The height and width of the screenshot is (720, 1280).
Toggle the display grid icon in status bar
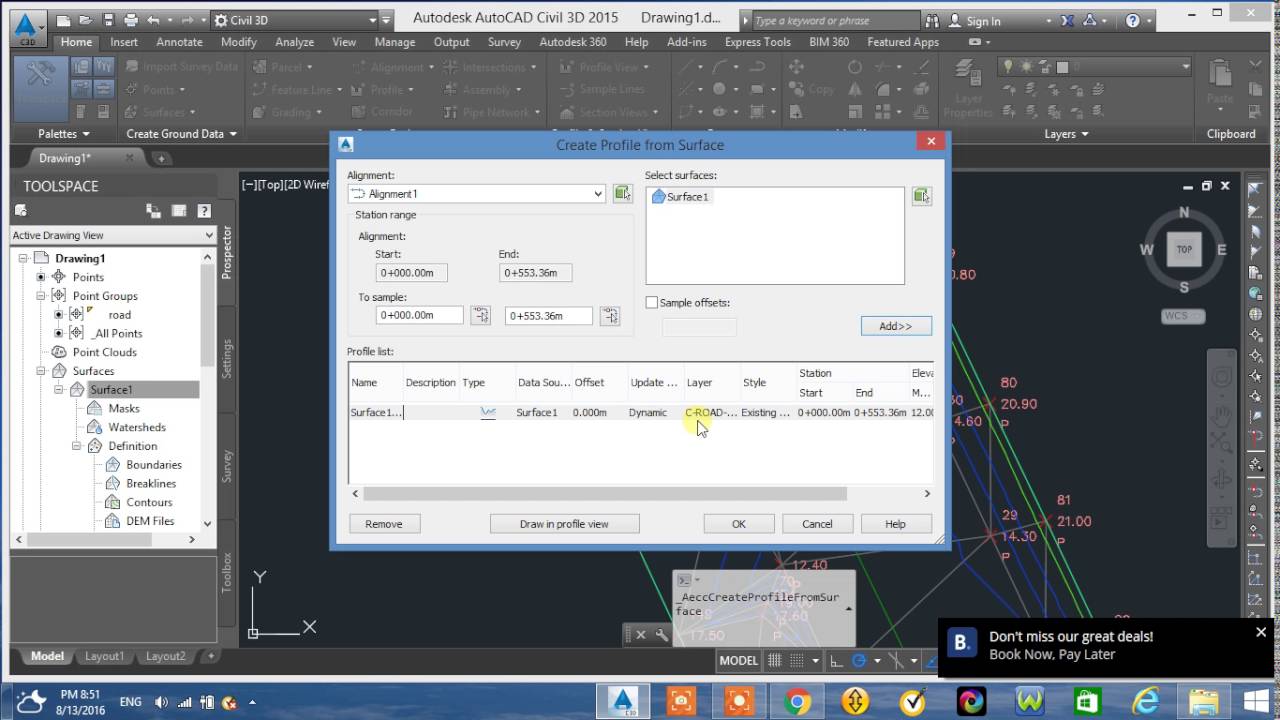[775, 660]
